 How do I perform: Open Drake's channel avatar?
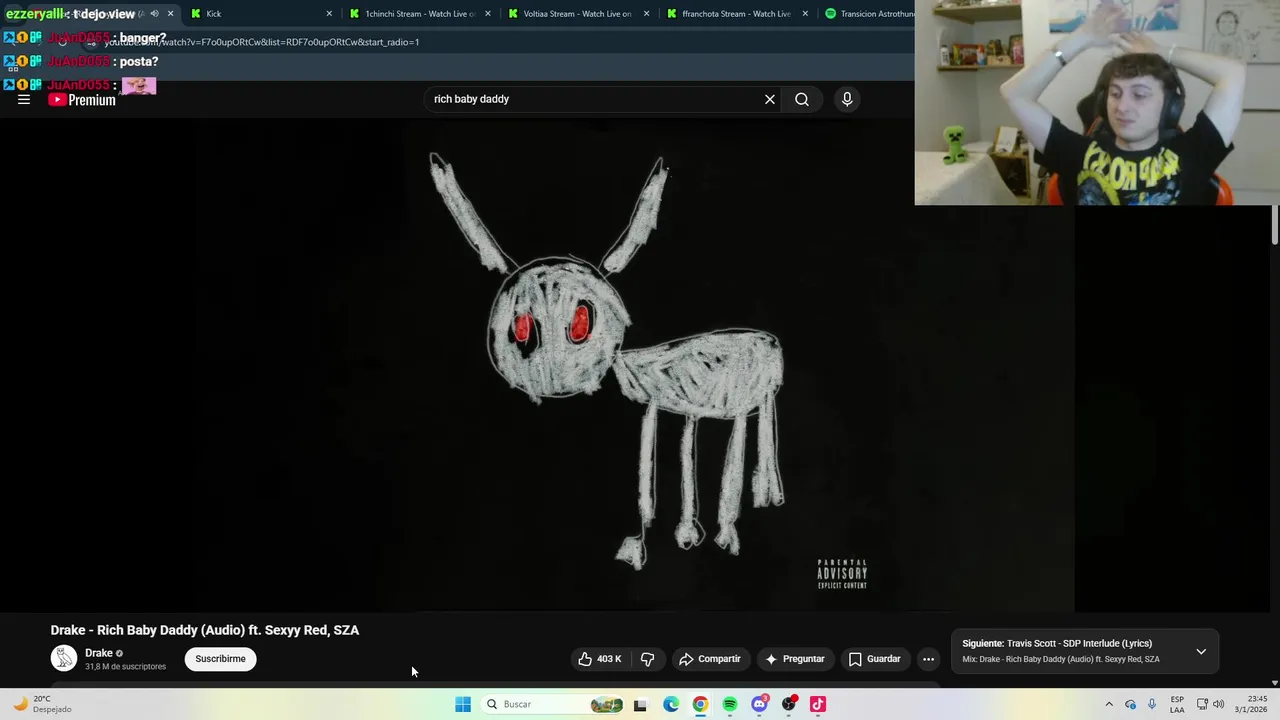tap(64, 658)
